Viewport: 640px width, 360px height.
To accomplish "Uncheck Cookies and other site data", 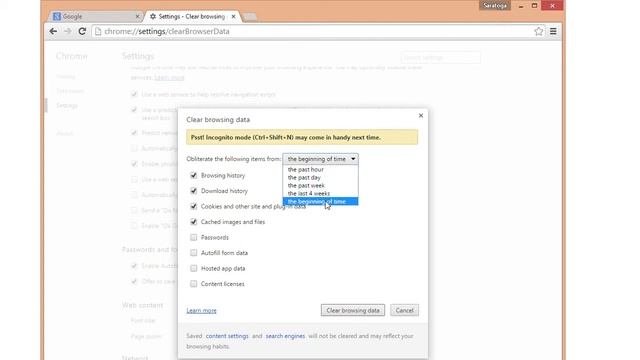I will 193,207.
